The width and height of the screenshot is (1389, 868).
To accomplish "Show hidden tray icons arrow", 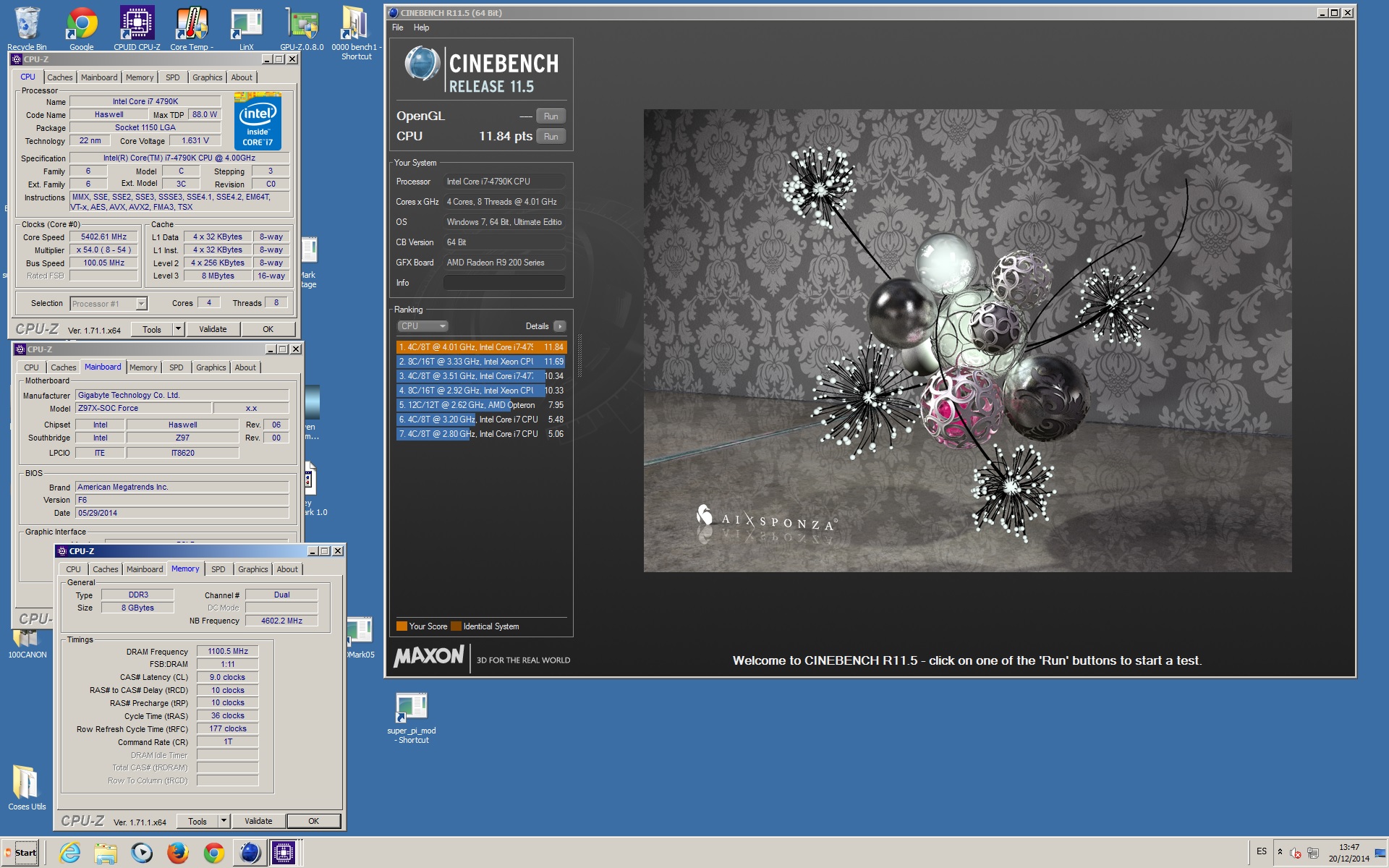I will pos(1280,852).
